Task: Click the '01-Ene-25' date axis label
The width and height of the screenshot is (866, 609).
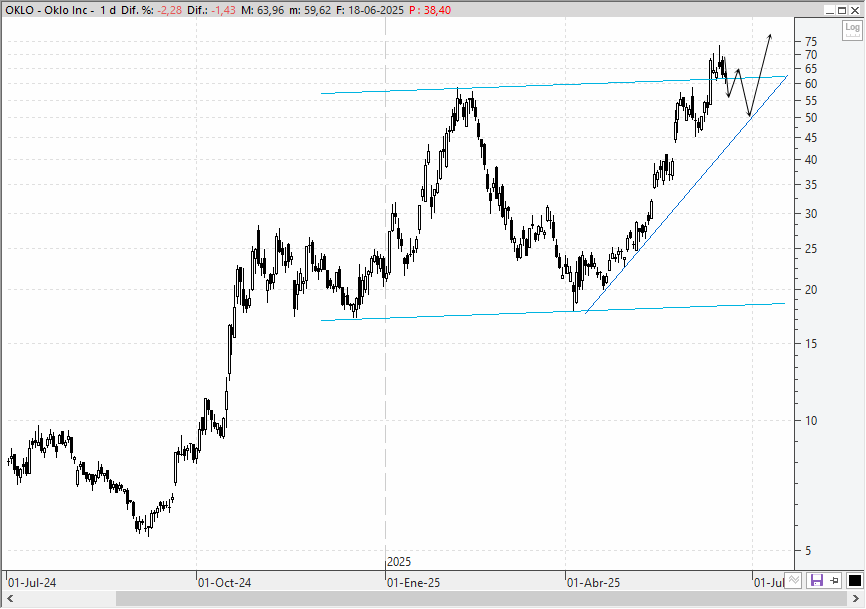Action: 413,582
